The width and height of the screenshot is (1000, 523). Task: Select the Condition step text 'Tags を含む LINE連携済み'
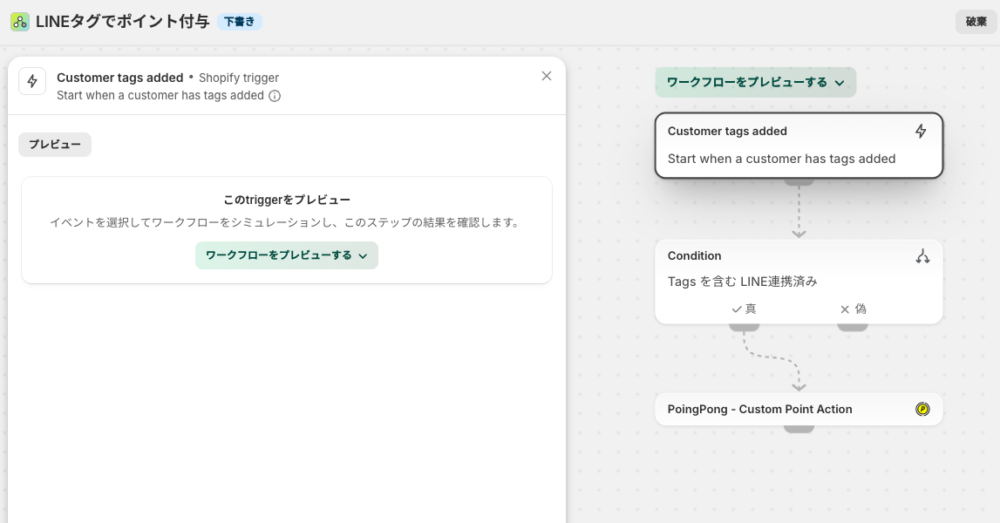[x=742, y=282]
